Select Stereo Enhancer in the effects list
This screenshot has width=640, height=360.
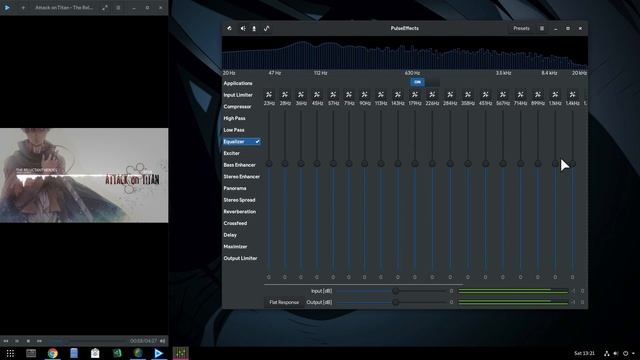tap(242, 177)
